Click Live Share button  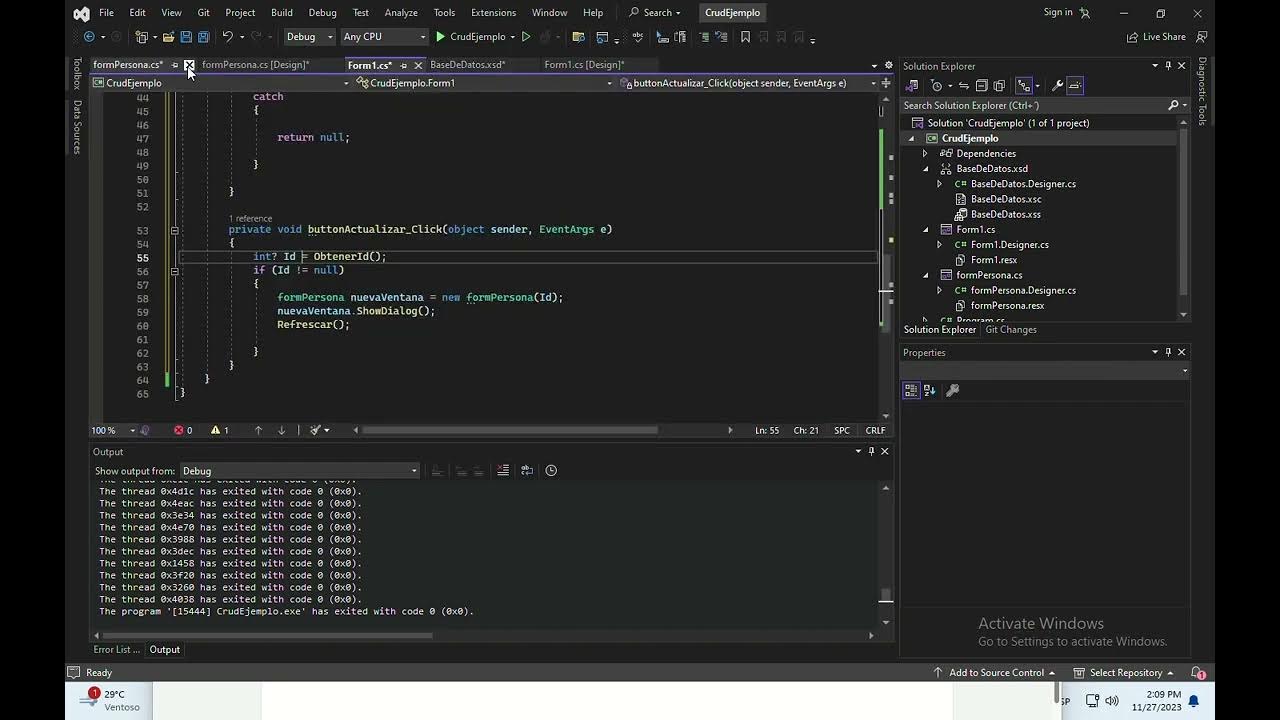tap(1156, 37)
